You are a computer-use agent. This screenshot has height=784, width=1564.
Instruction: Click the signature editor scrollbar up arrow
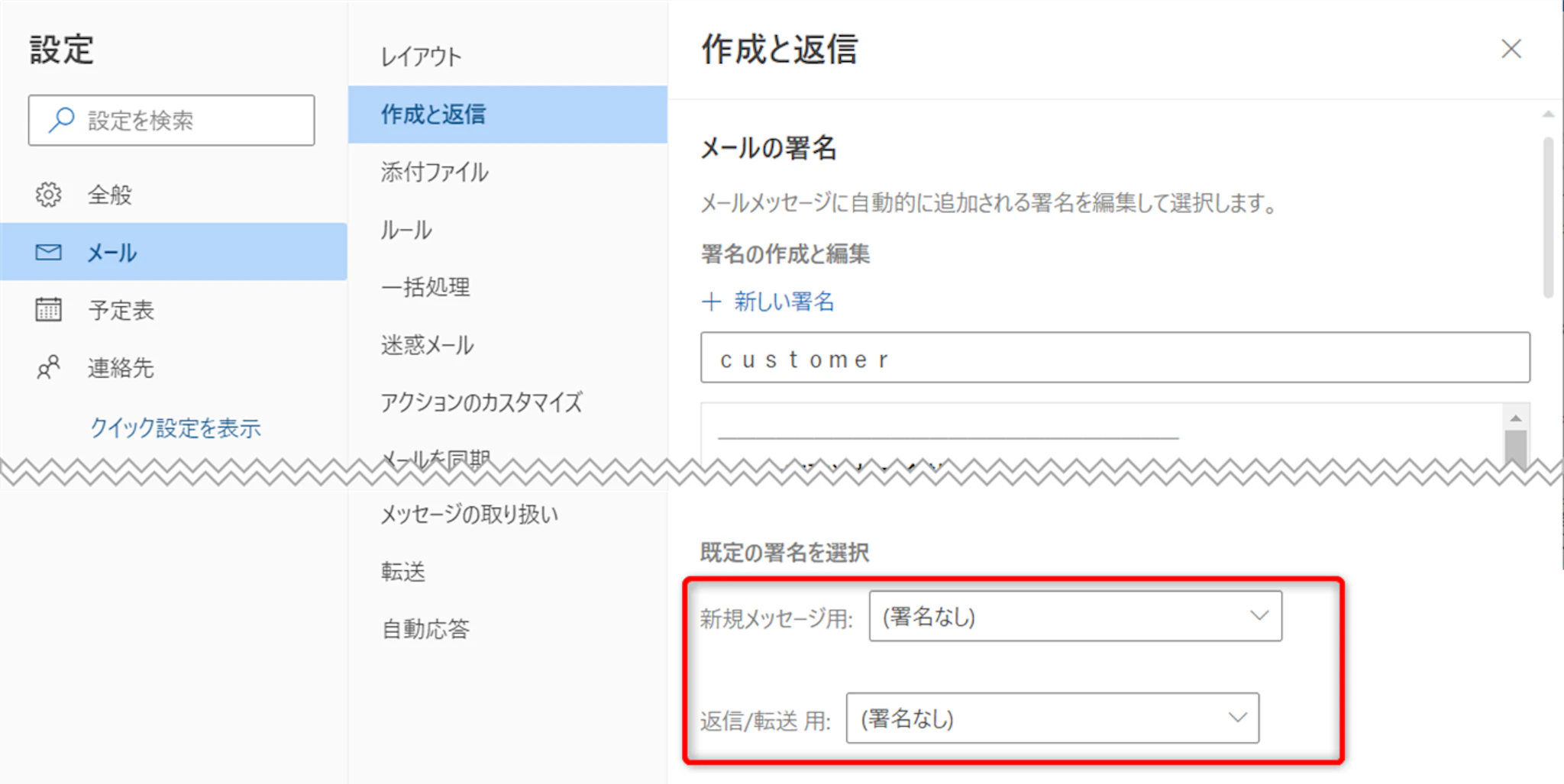(1515, 418)
